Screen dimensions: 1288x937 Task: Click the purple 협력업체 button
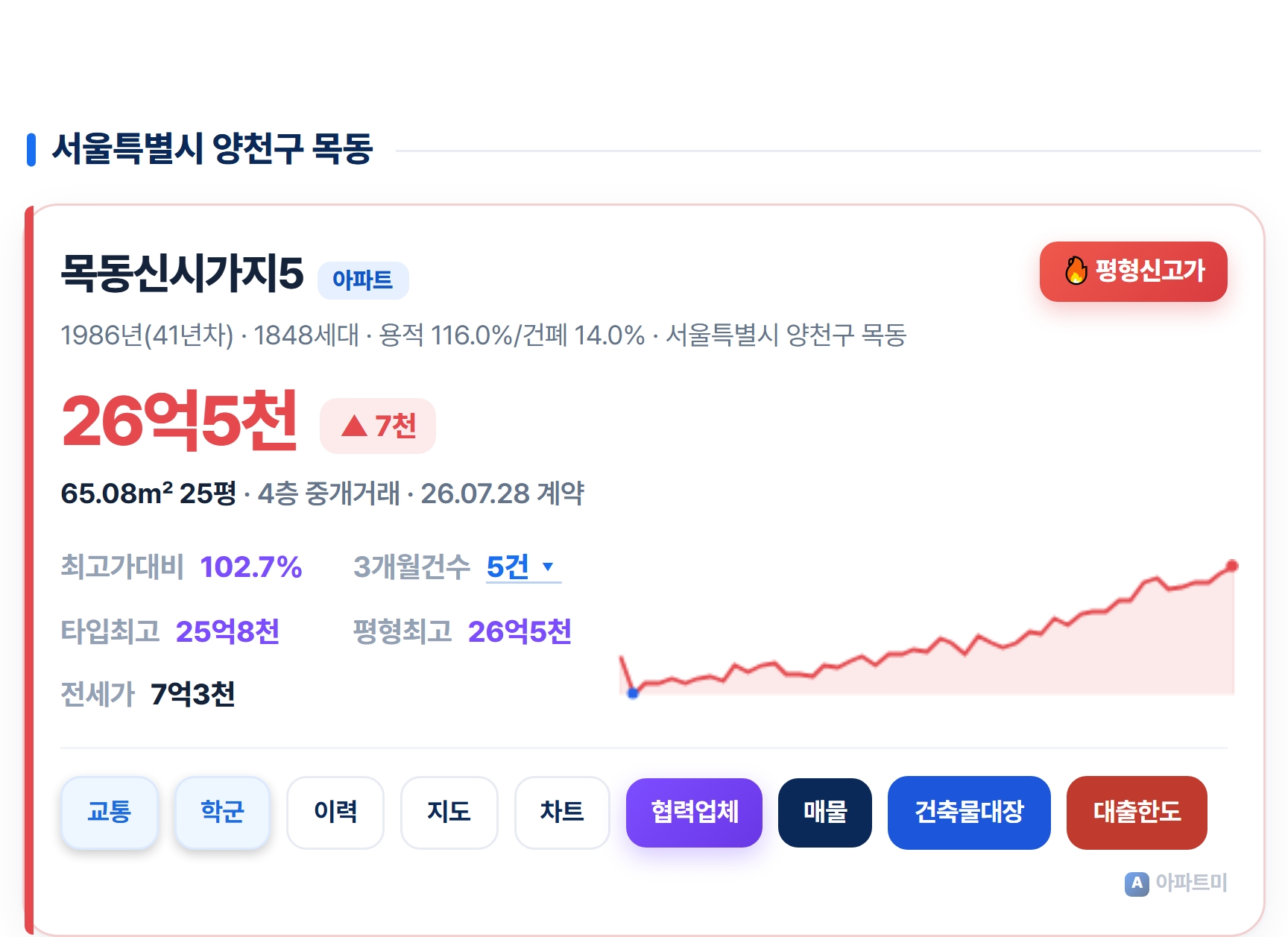click(x=694, y=812)
